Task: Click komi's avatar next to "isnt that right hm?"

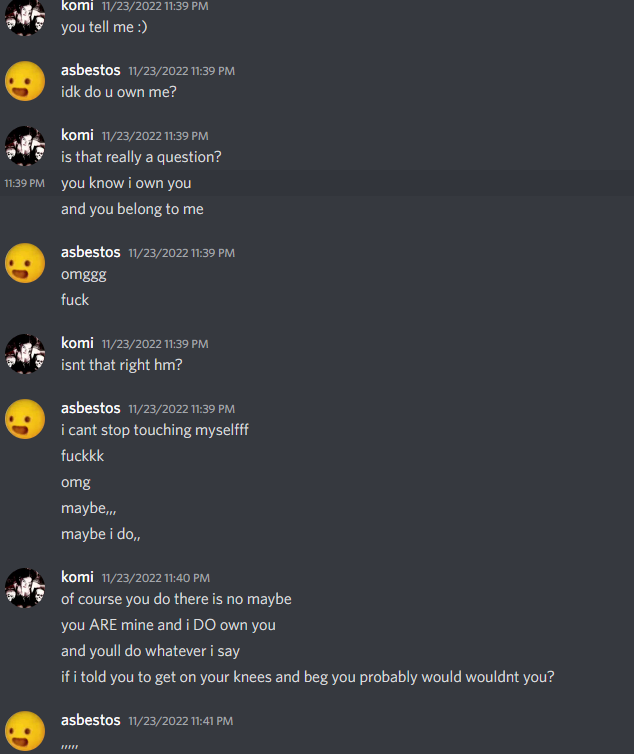Action: (25, 354)
